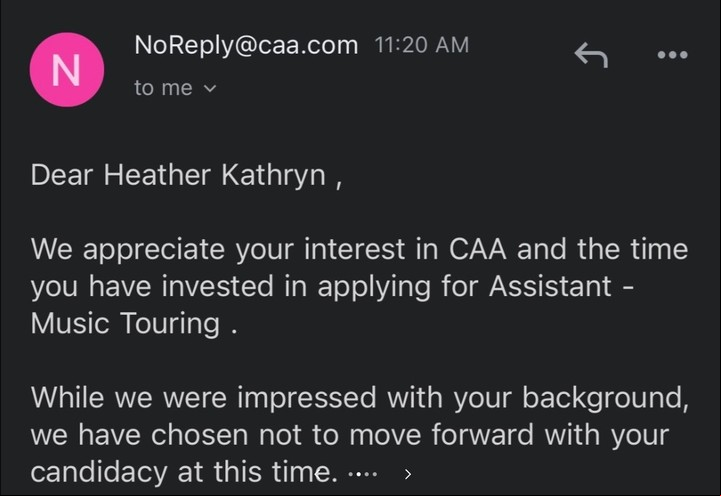Tap the word "impressed" in third paragraph
Screen dimensions: 721x496
pyautogui.click(x=307, y=398)
